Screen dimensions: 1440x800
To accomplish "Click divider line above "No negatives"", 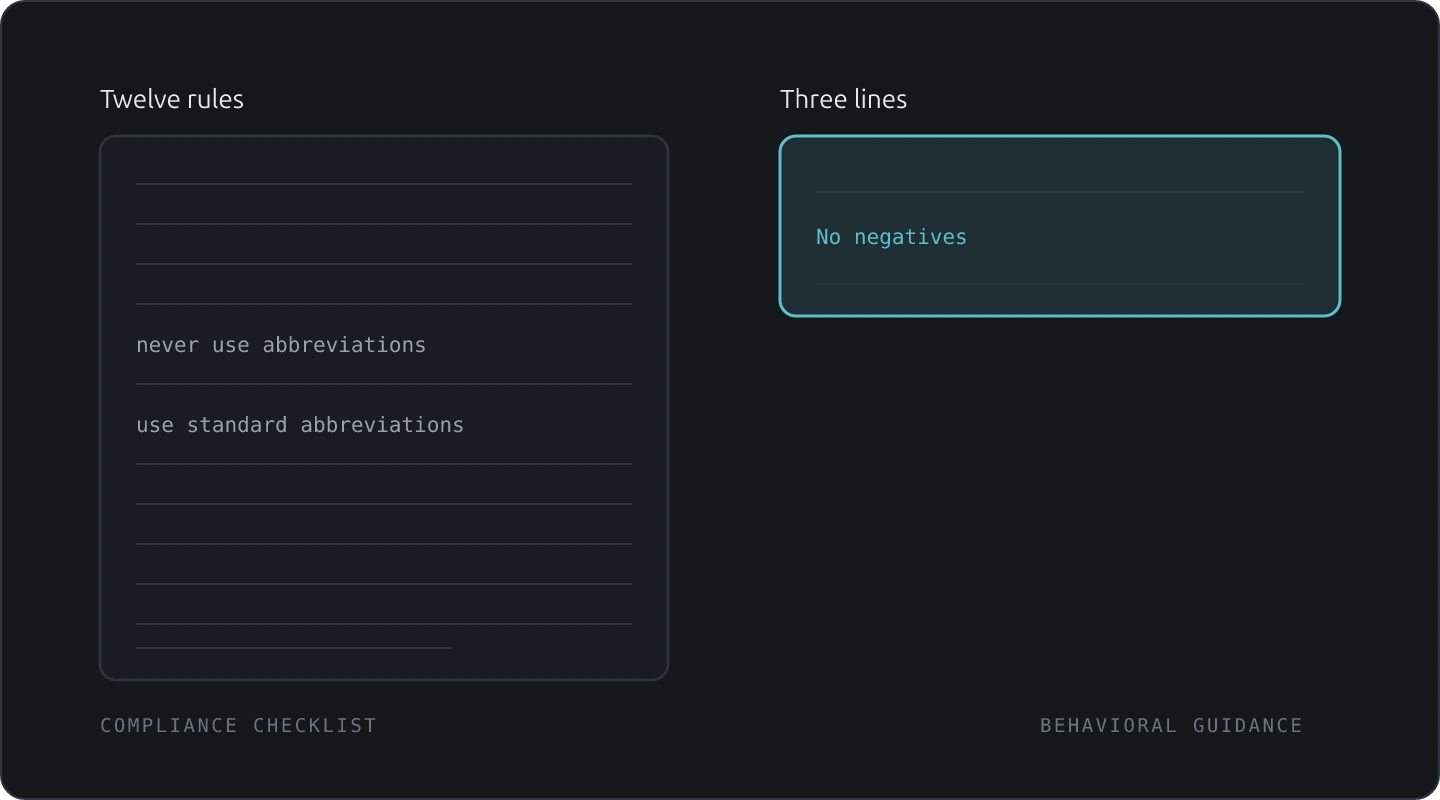I will click(x=1060, y=192).
